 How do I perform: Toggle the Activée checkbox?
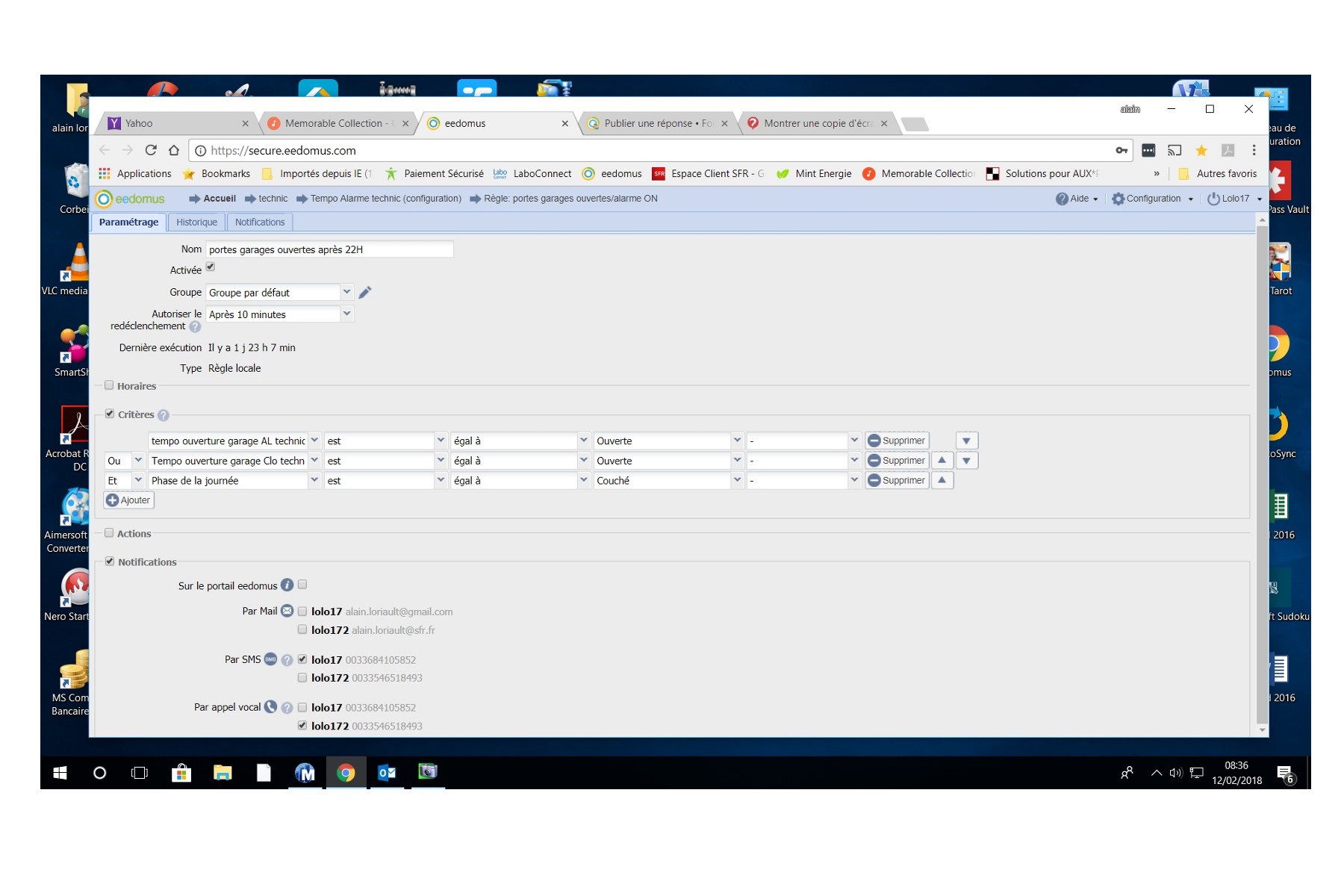click(x=211, y=267)
